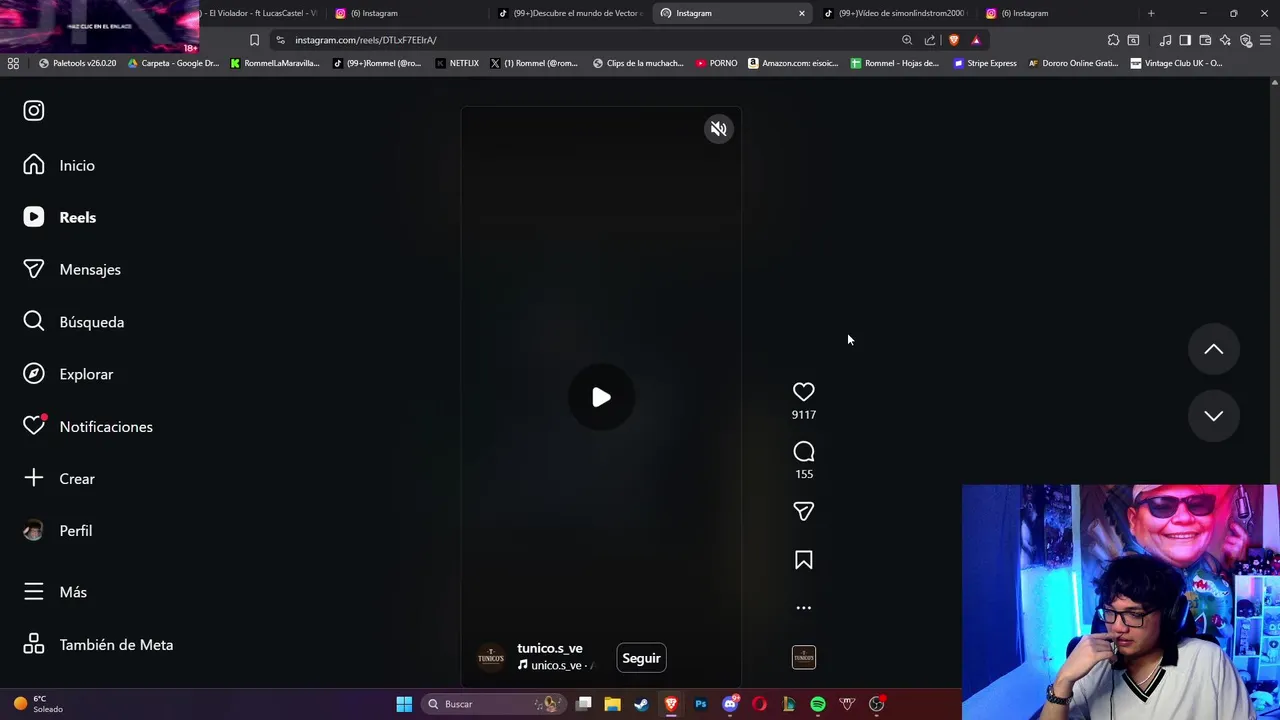Switch to the Video de simonlindstrom2000 tab
1280x720 pixels.
tap(895, 13)
